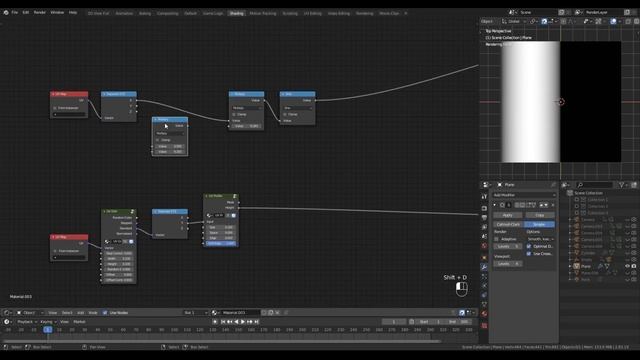
Task: Open the Material properties tab
Action: [484, 313]
